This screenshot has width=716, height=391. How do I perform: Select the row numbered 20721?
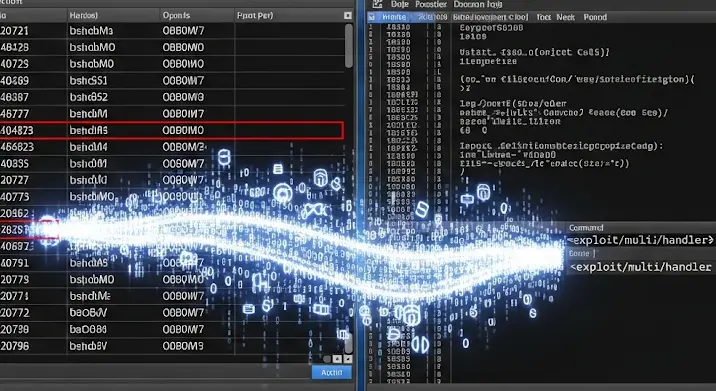[172, 31]
